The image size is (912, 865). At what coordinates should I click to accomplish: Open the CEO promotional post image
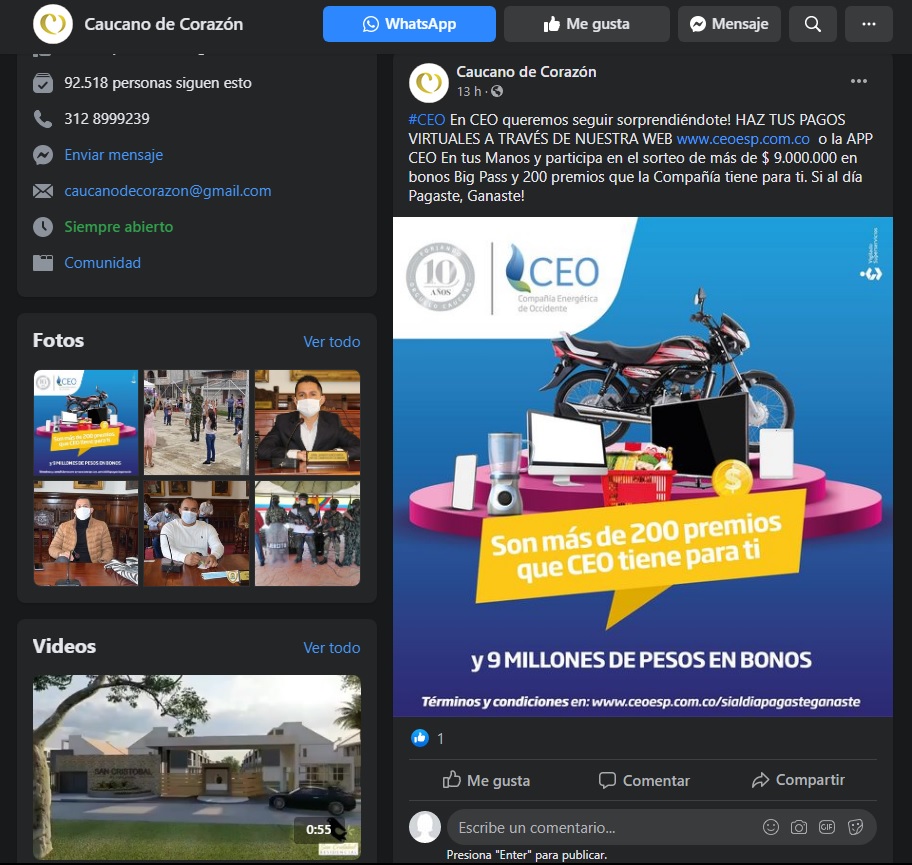pyautogui.click(x=643, y=467)
